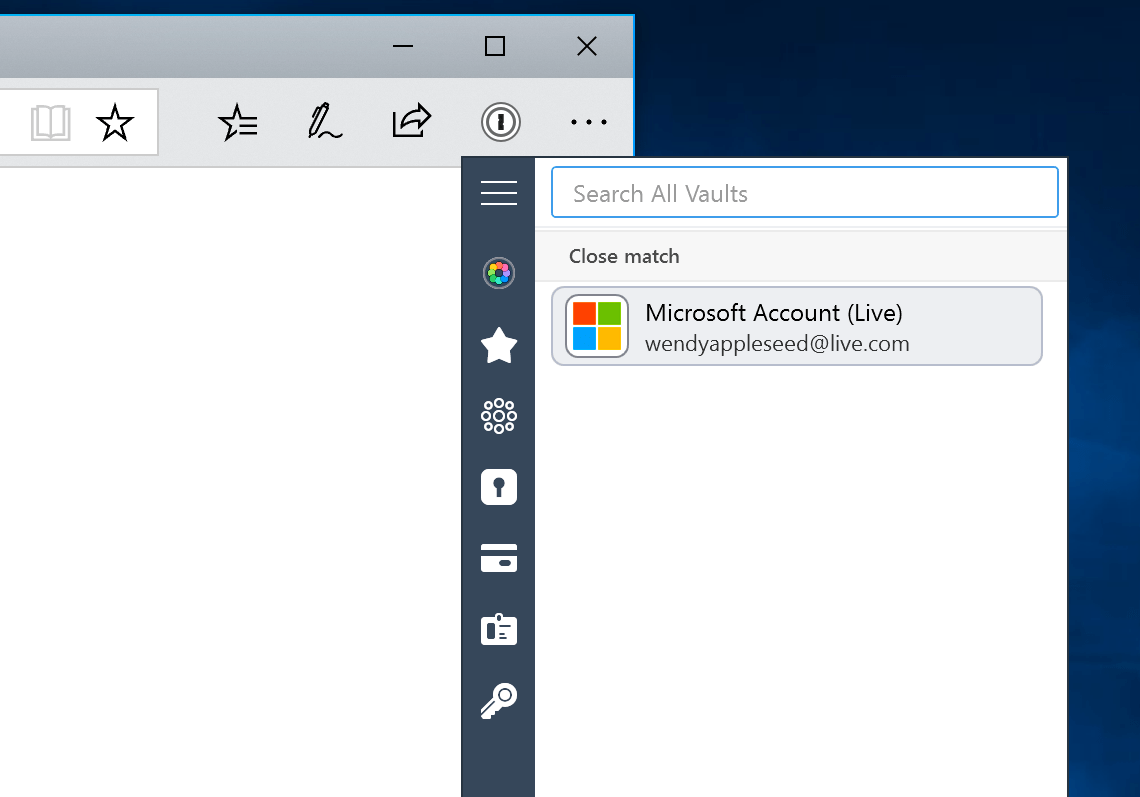Open Edge reading view book icon
The height and width of the screenshot is (797, 1140).
click(51, 122)
